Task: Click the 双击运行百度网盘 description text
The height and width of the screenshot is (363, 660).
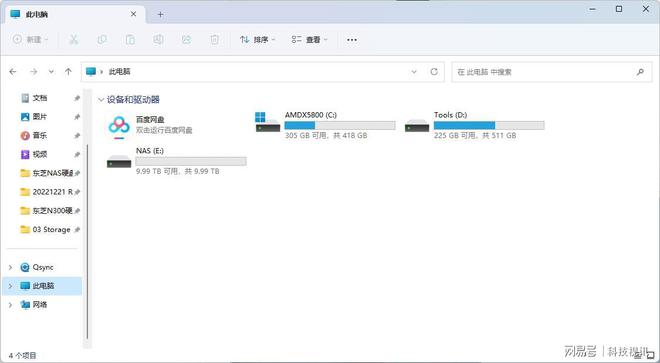Action: pos(164,131)
